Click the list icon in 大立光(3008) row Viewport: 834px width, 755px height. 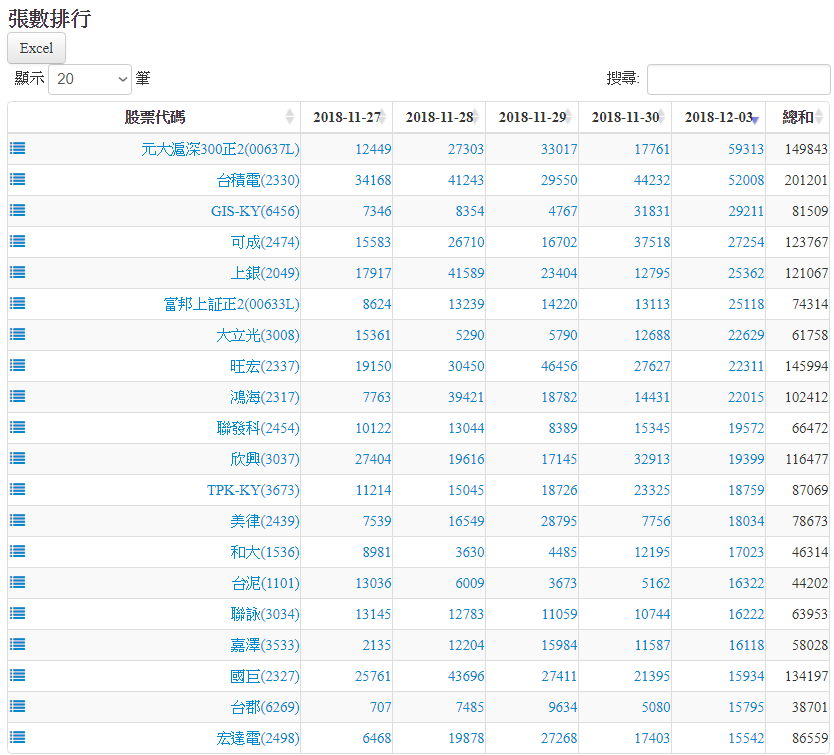18,335
